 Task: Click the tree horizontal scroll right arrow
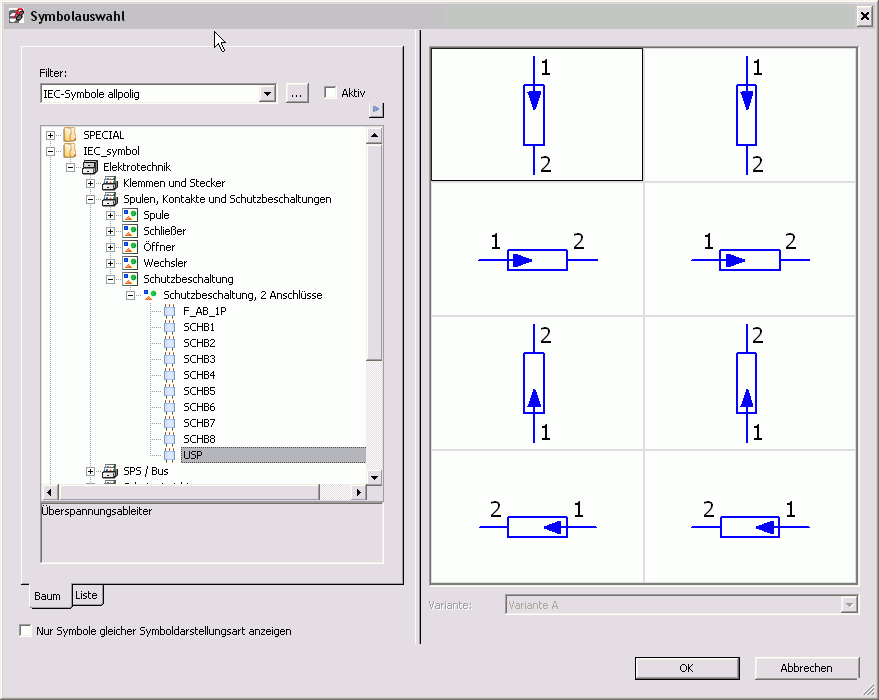[358, 492]
